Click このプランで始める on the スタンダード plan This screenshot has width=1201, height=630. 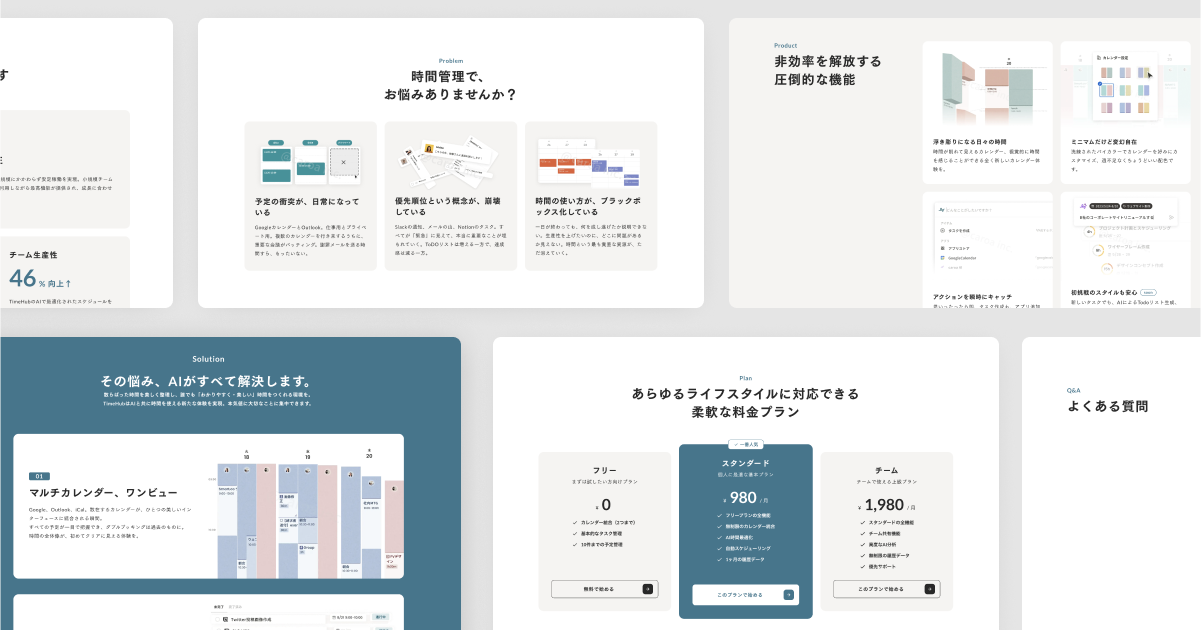click(745, 595)
